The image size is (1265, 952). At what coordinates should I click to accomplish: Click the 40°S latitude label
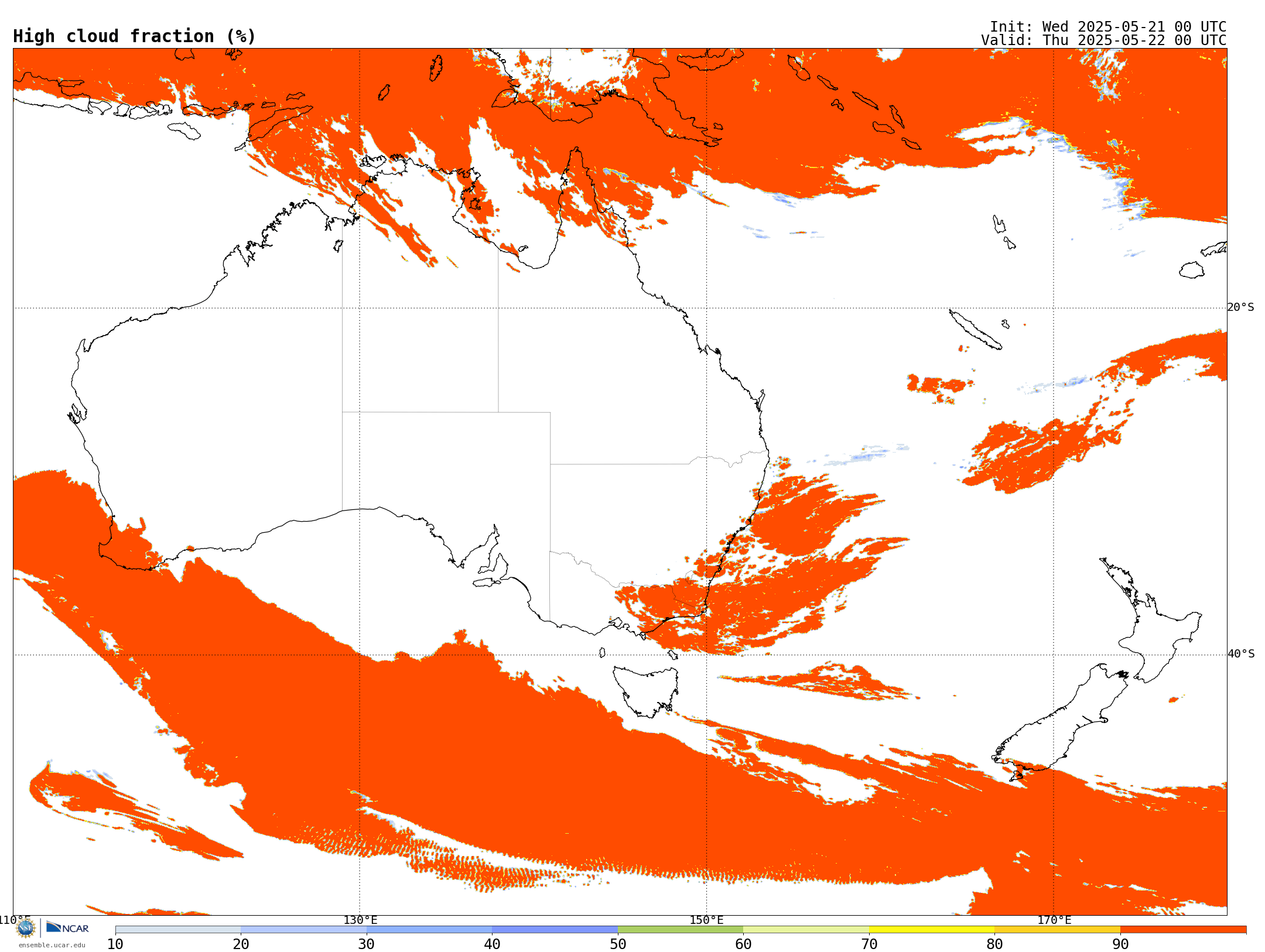(1240, 654)
